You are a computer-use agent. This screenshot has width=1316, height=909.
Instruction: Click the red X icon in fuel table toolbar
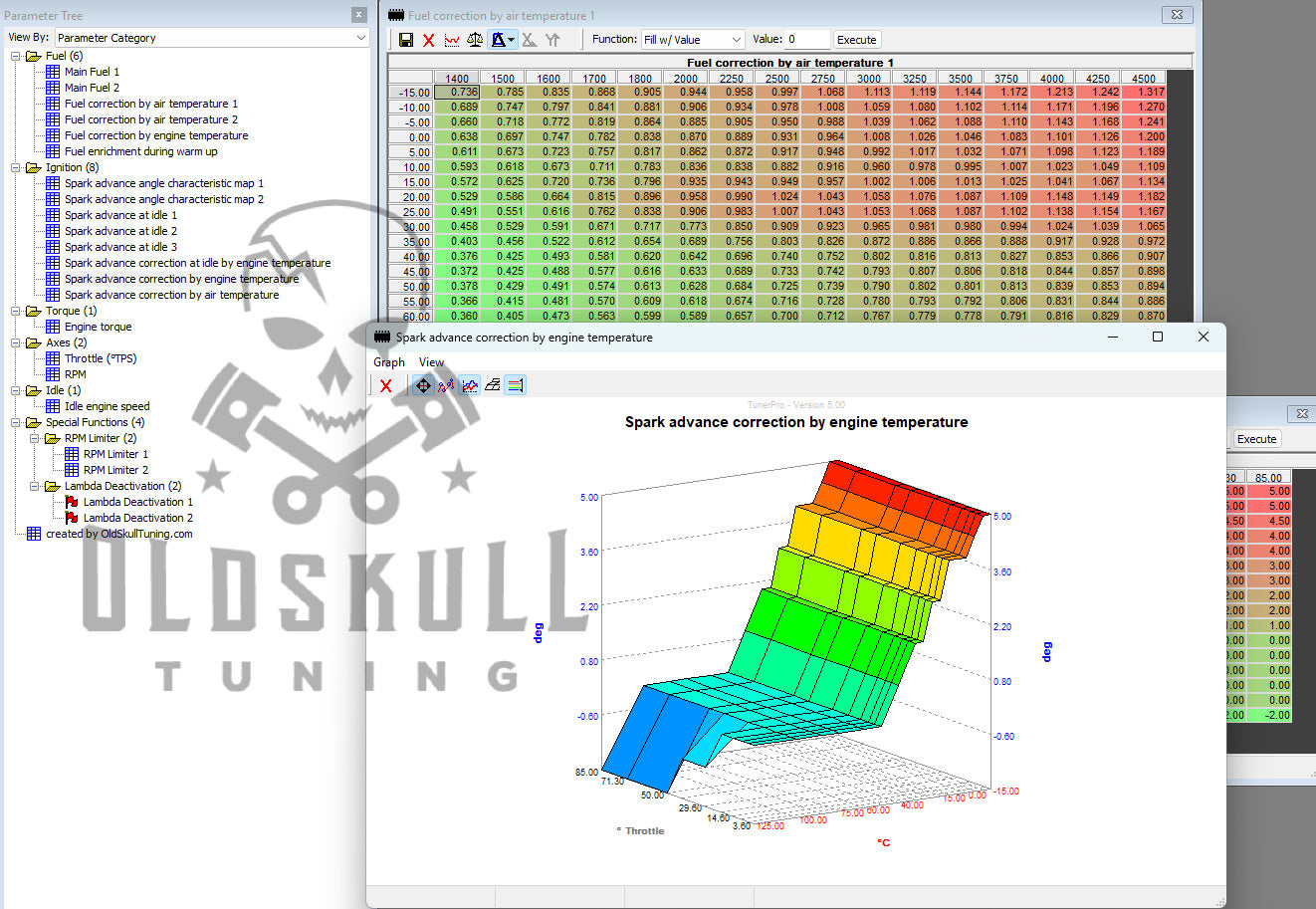428,40
